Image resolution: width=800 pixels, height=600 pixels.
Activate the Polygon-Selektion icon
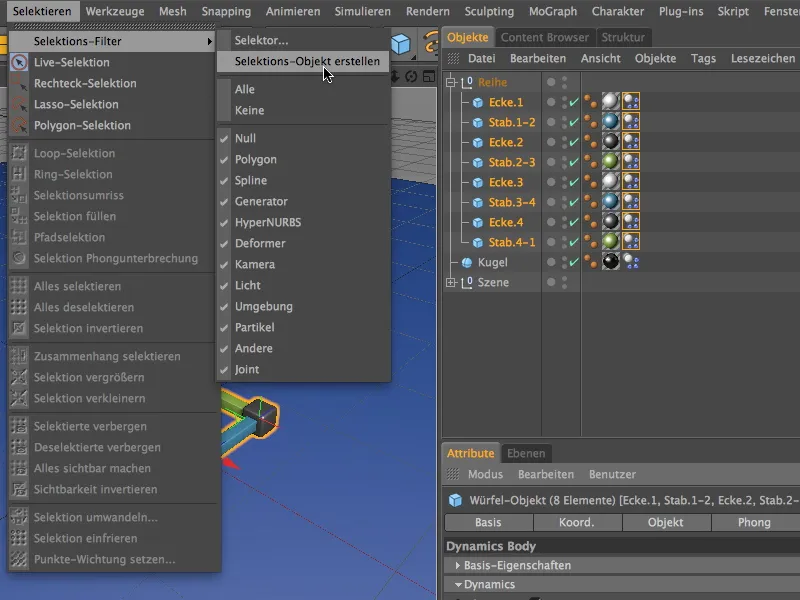[x=19, y=125]
